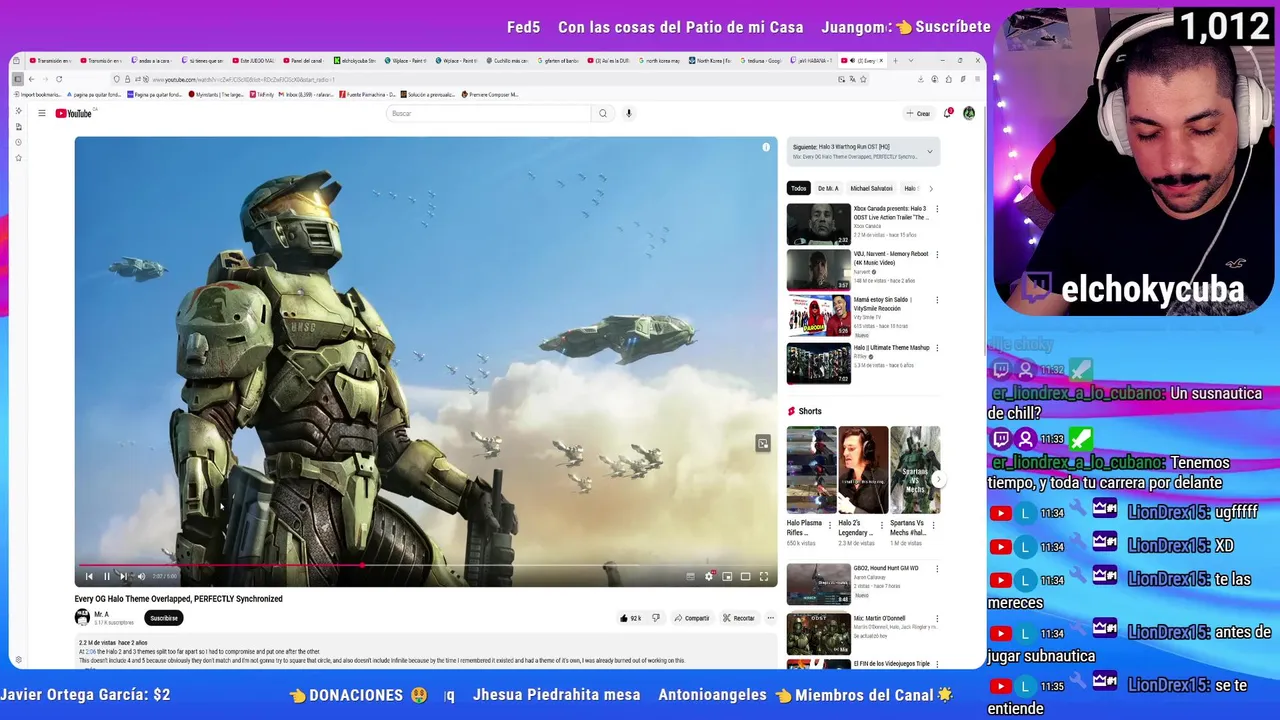Open GBO2 Hound Hunt GM WD video
Viewport: 1280px width, 720px height.
pos(818,585)
